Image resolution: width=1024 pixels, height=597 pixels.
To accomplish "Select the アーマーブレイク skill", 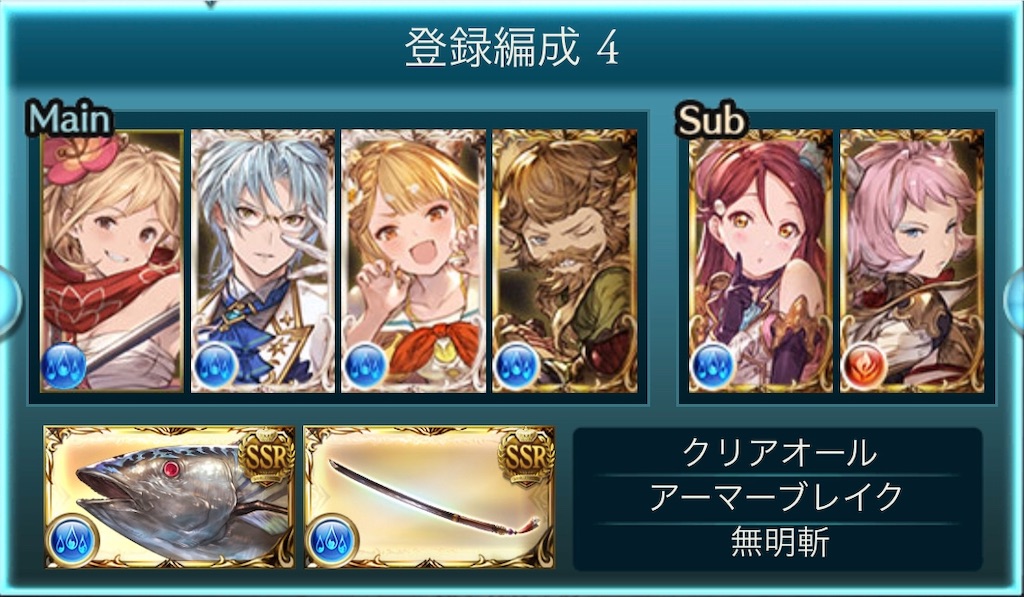I will click(x=778, y=498).
